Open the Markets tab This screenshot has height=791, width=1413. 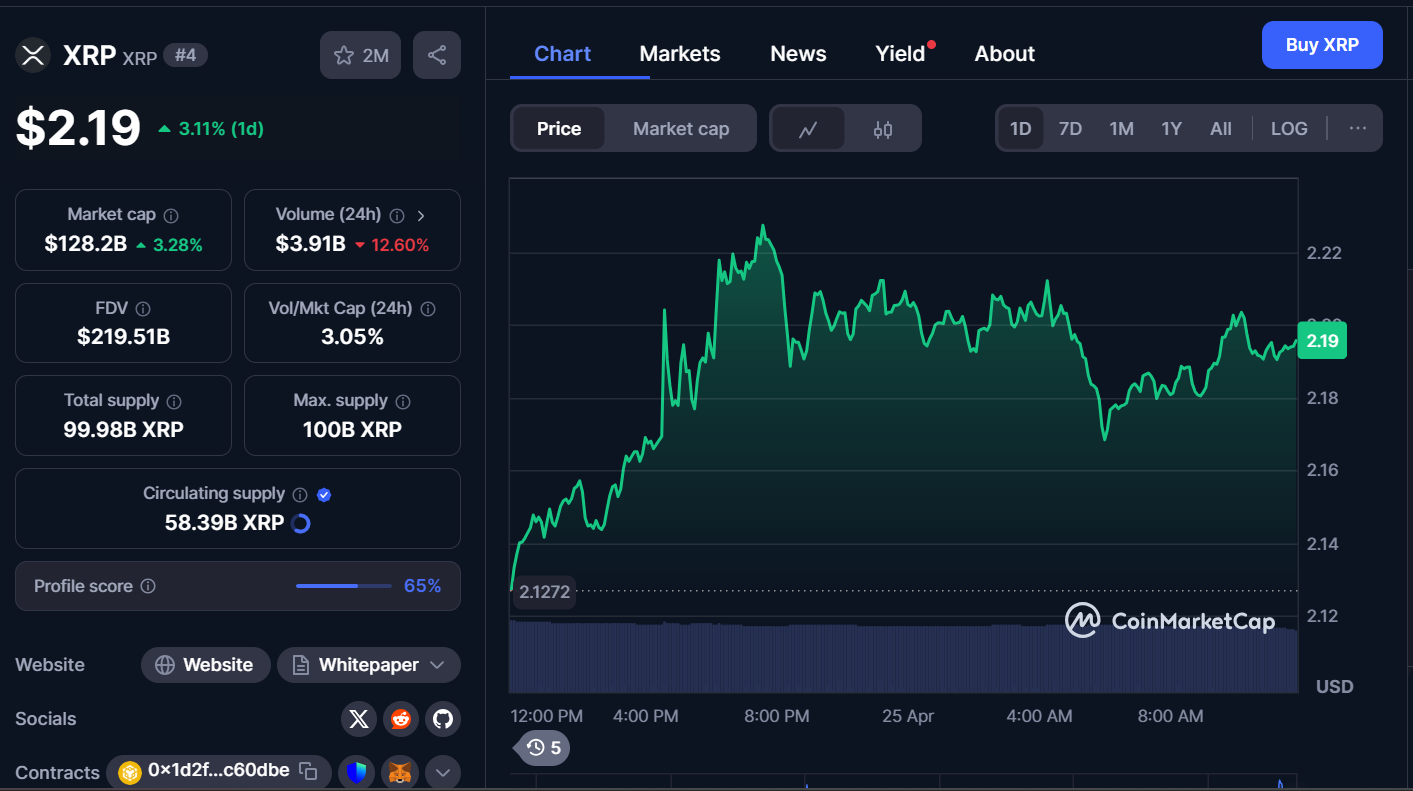[x=680, y=54]
